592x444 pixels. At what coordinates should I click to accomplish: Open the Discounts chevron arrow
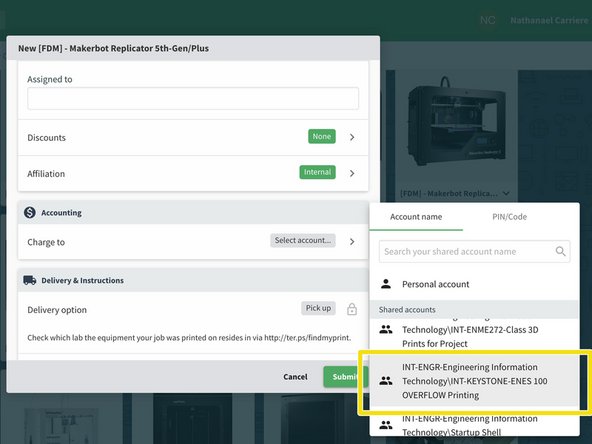click(x=352, y=137)
